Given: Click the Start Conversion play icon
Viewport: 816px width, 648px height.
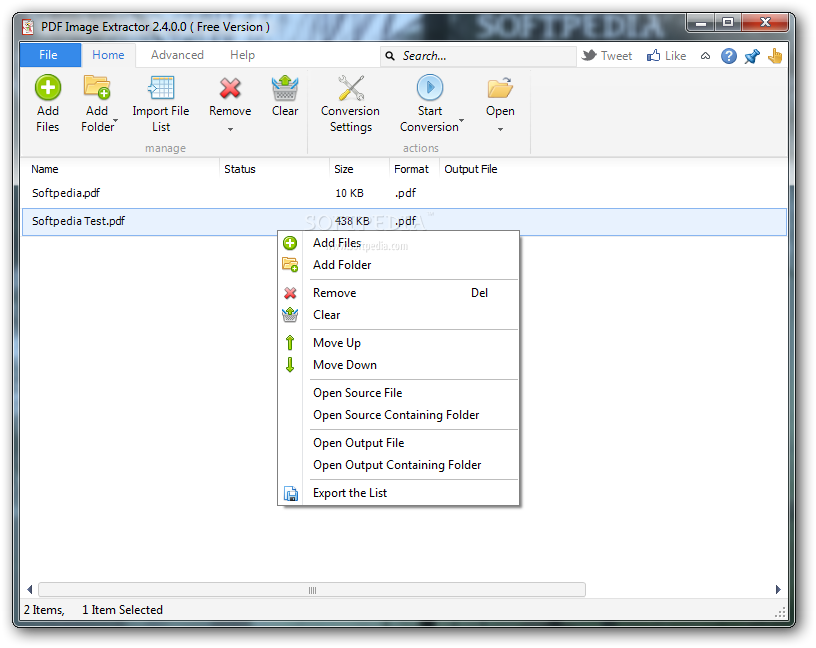Looking at the screenshot, I should (x=430, y=87).
